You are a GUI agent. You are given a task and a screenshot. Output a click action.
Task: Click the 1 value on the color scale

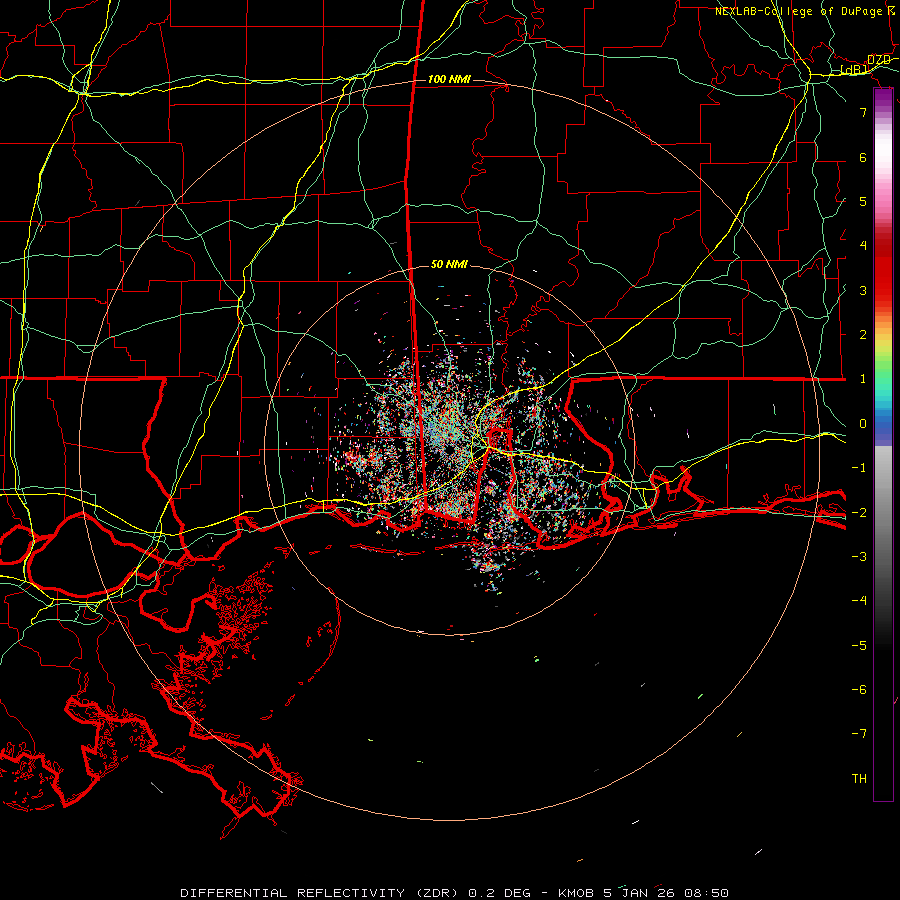pos(863,379)
